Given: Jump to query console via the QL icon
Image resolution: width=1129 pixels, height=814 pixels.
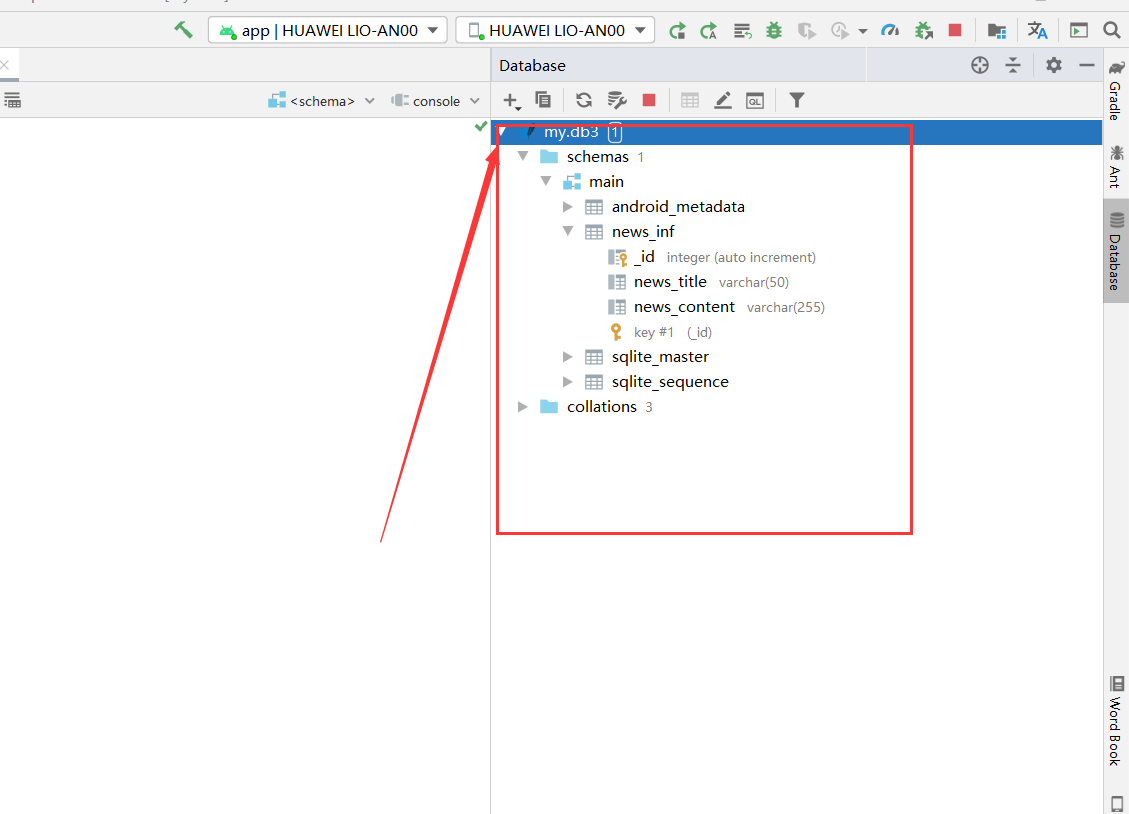Looking at the screenshot, I should pos(754,100).
